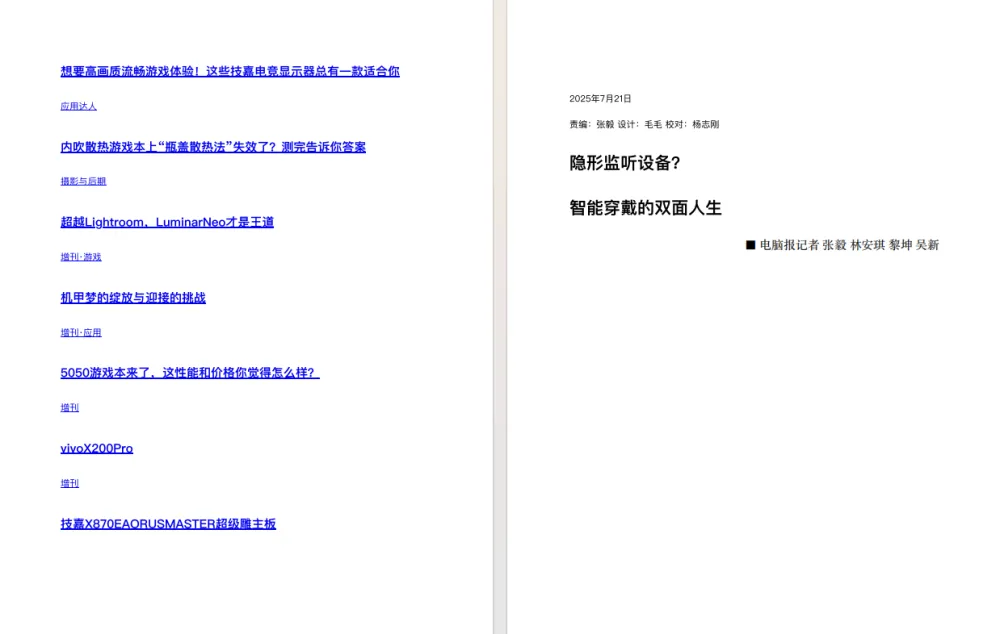Open the 技嘉X870EAORUSMASTER 超级雕主板 article
Screen dimensions: 1000x634
[170, 523]
